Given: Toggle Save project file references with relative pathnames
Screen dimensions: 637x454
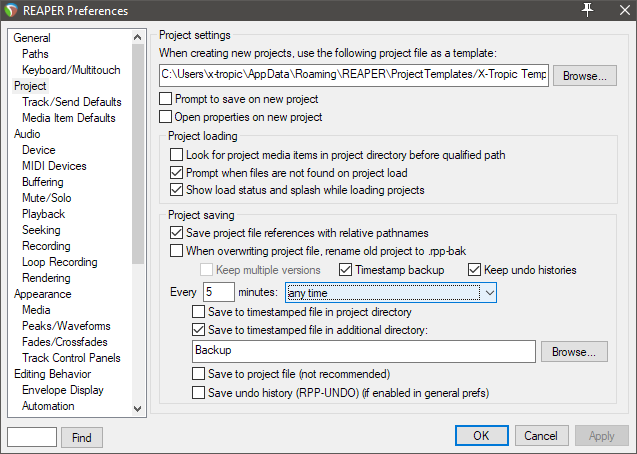Looking at the screenshot, I should pos(176,233).
